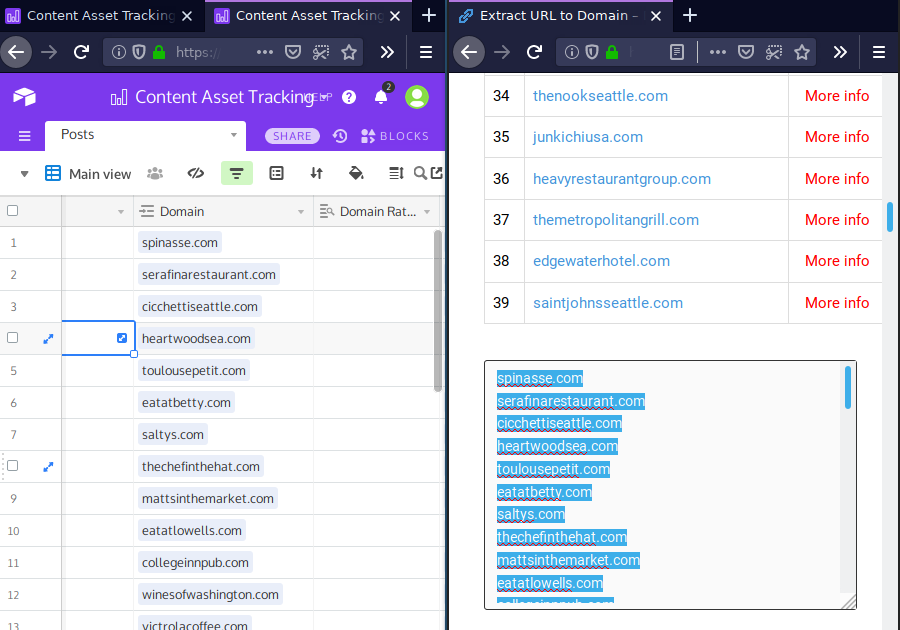
Task: Click the active filter icon
Action: [x=236, y=173]
